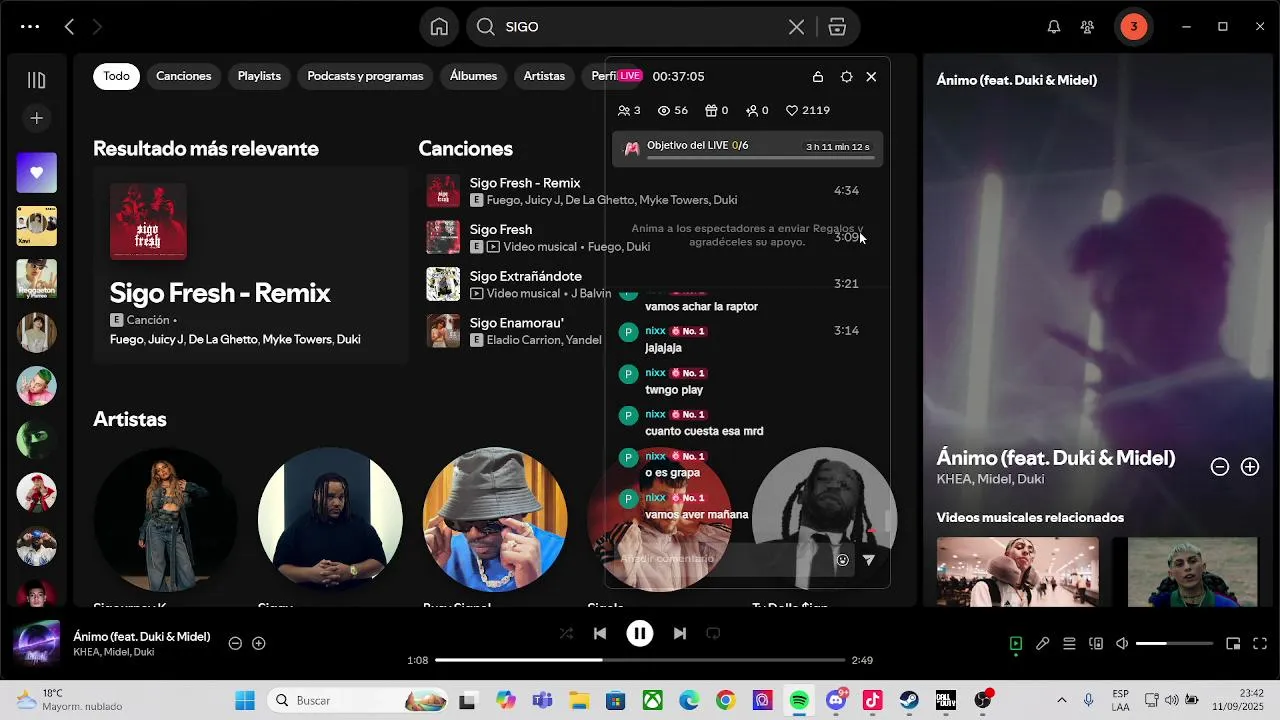Open the profile avatar menu
This screenshot has width=1280, height=720.
1133,27
